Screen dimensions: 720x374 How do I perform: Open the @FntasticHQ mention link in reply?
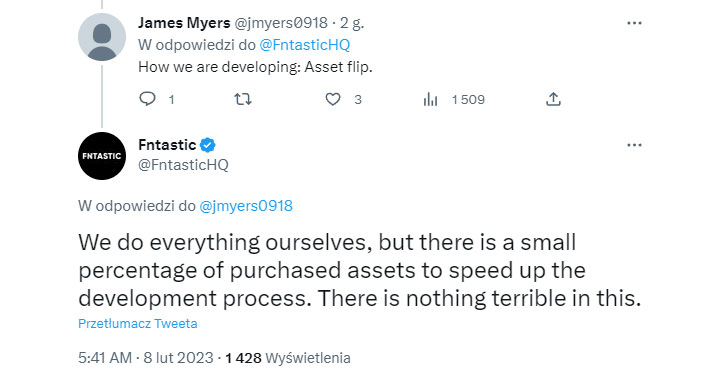[x=304, y=45]
